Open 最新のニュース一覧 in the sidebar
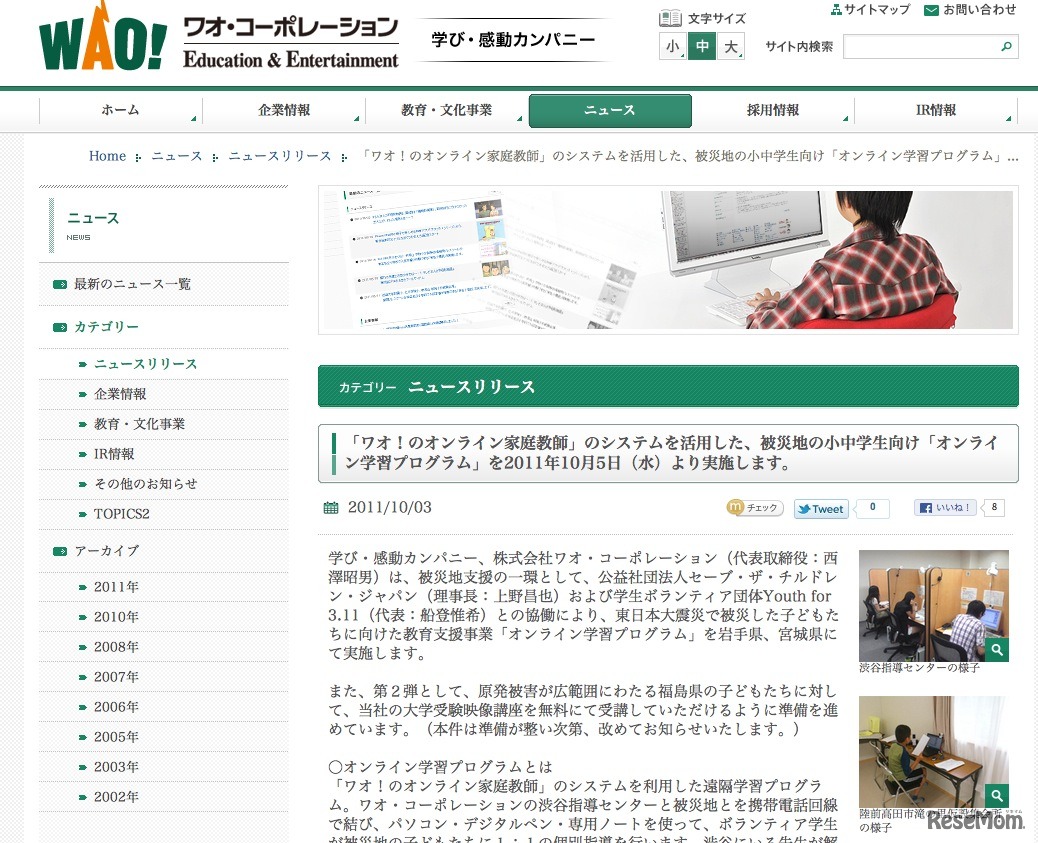Screen dimensions: 1038x843 coord(132,284)
